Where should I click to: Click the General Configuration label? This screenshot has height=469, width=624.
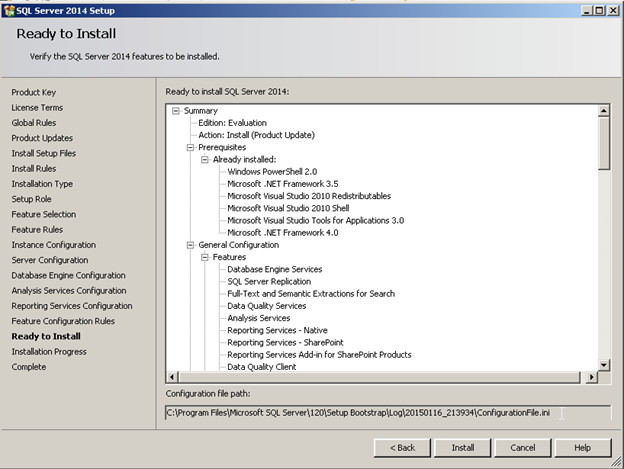coord(238,245)
